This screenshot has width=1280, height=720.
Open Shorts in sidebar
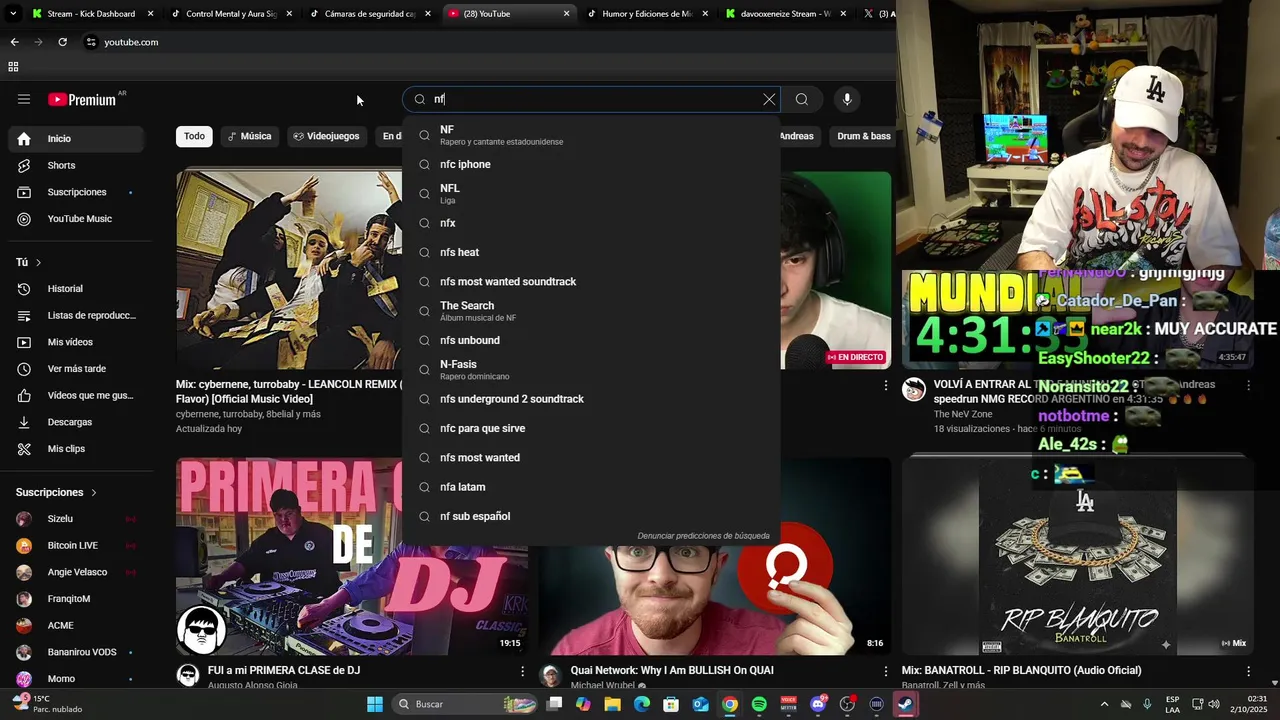[76, 165]
